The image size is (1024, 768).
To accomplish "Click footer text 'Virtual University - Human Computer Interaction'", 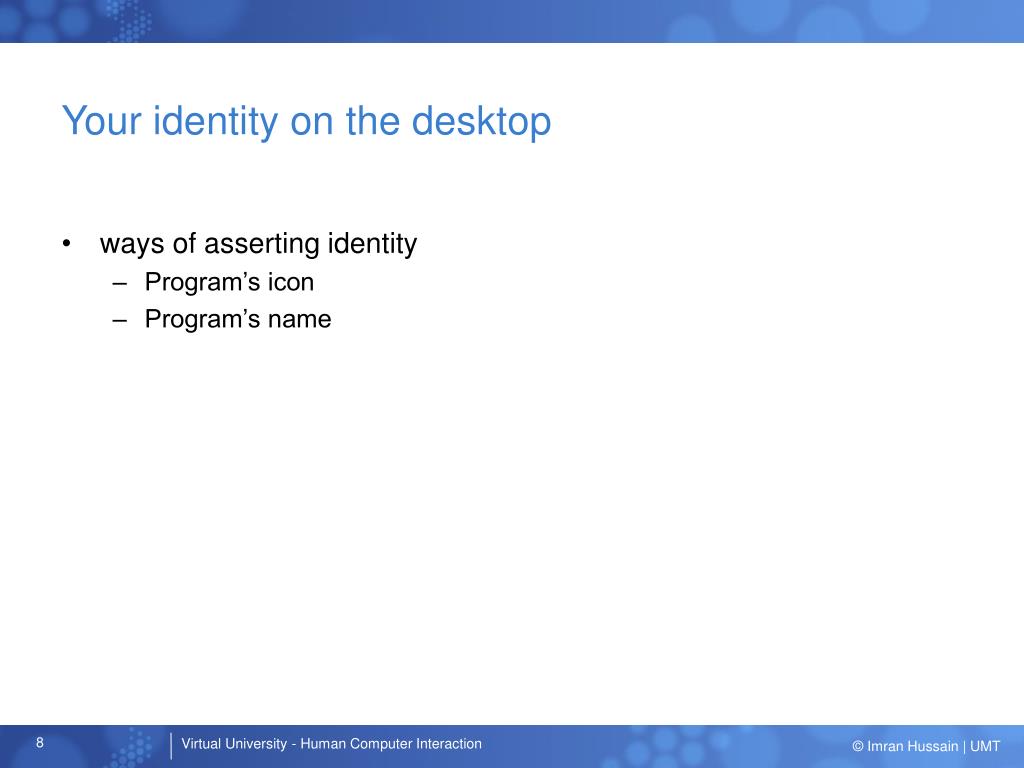I will [331, 744].
